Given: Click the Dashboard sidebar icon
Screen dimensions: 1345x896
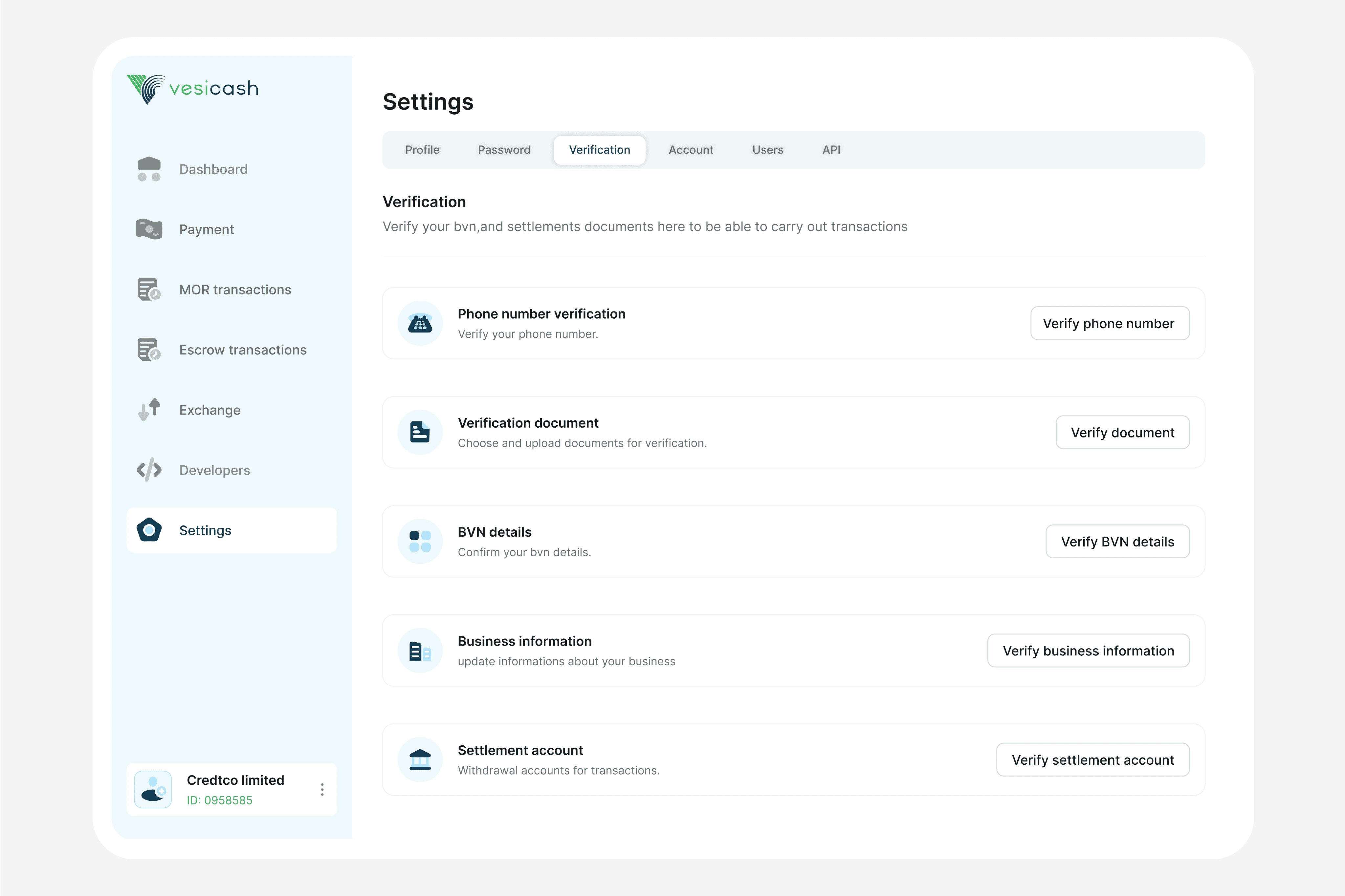Looking at the screenshot, I should 149,169.
